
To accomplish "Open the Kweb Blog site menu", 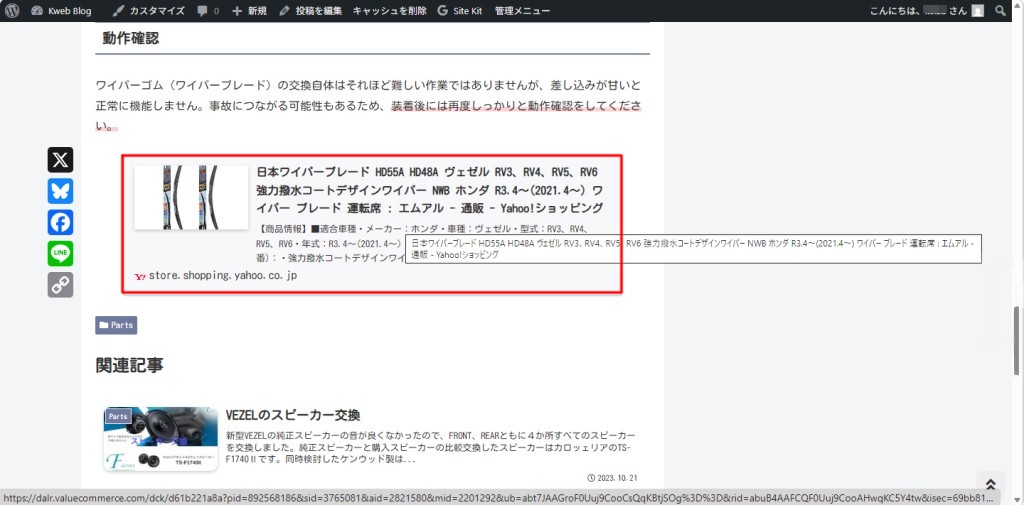I will click(x=62, y=11).
